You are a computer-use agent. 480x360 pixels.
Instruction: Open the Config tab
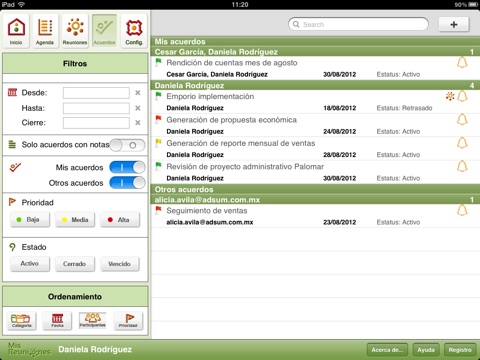click(134, 31)
